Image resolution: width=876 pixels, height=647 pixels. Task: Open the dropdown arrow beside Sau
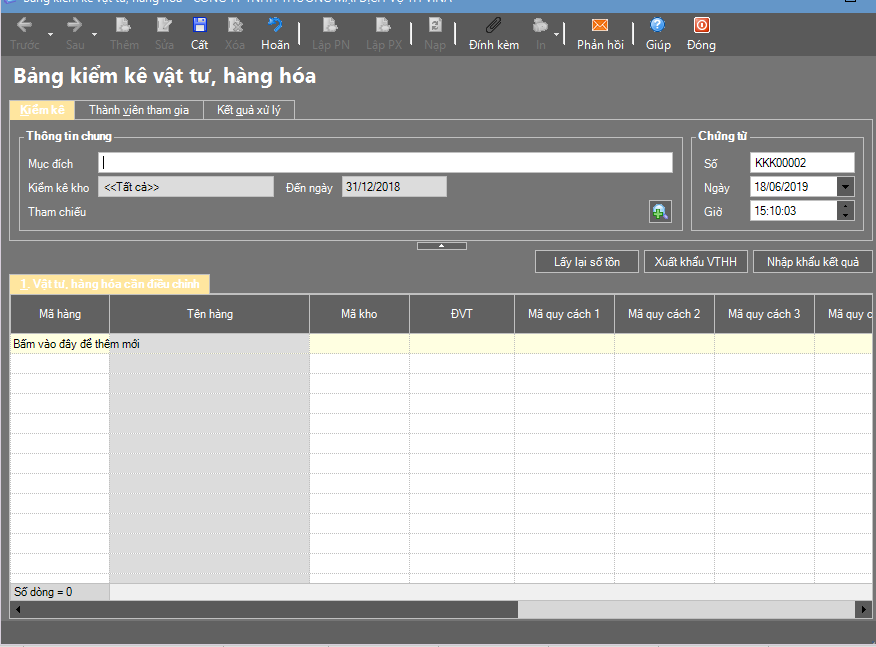coord(94,35)
